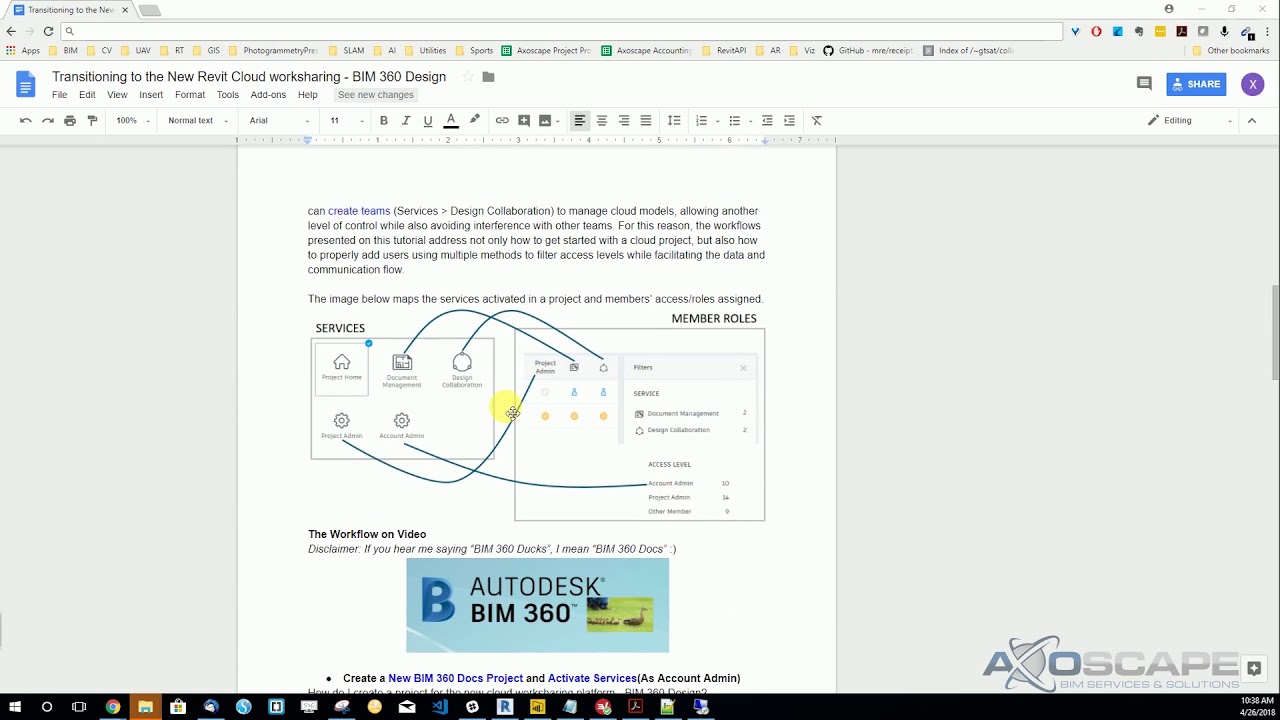
Task: Move document using the folder icon
Action: (x=488, y=77)
